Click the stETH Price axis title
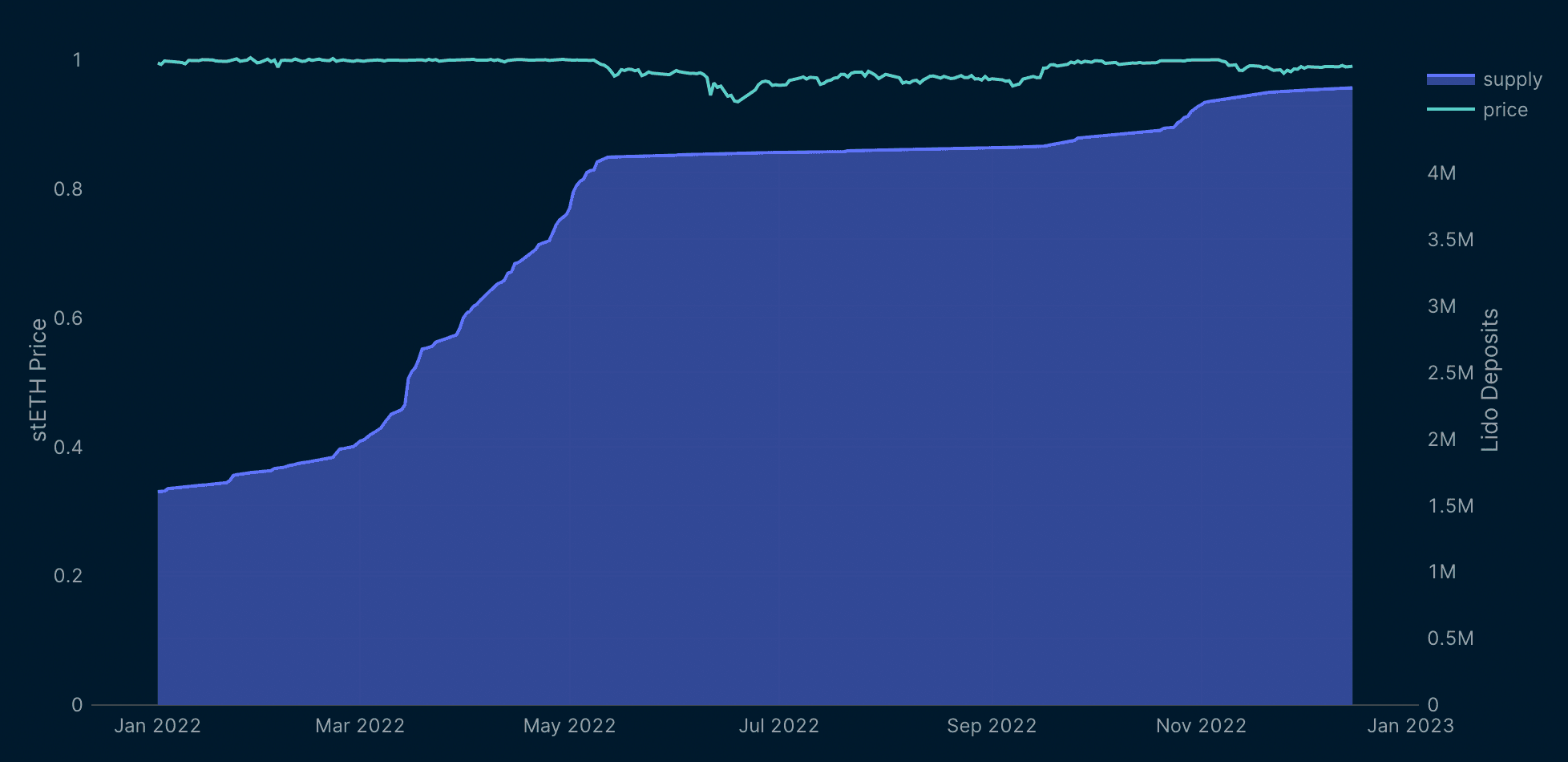Image resolution: width=1568 pixels, height=762 pixels. tap(38, 379)
